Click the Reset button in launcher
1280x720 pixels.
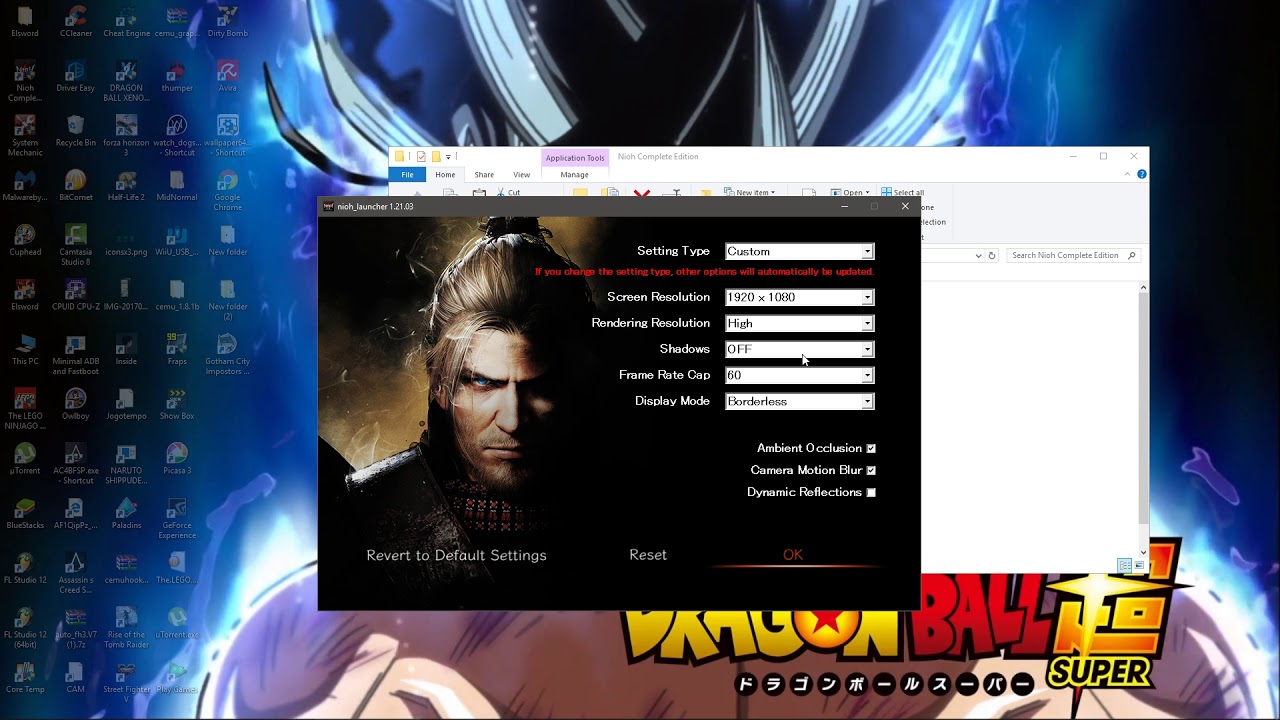pos(648,555)
